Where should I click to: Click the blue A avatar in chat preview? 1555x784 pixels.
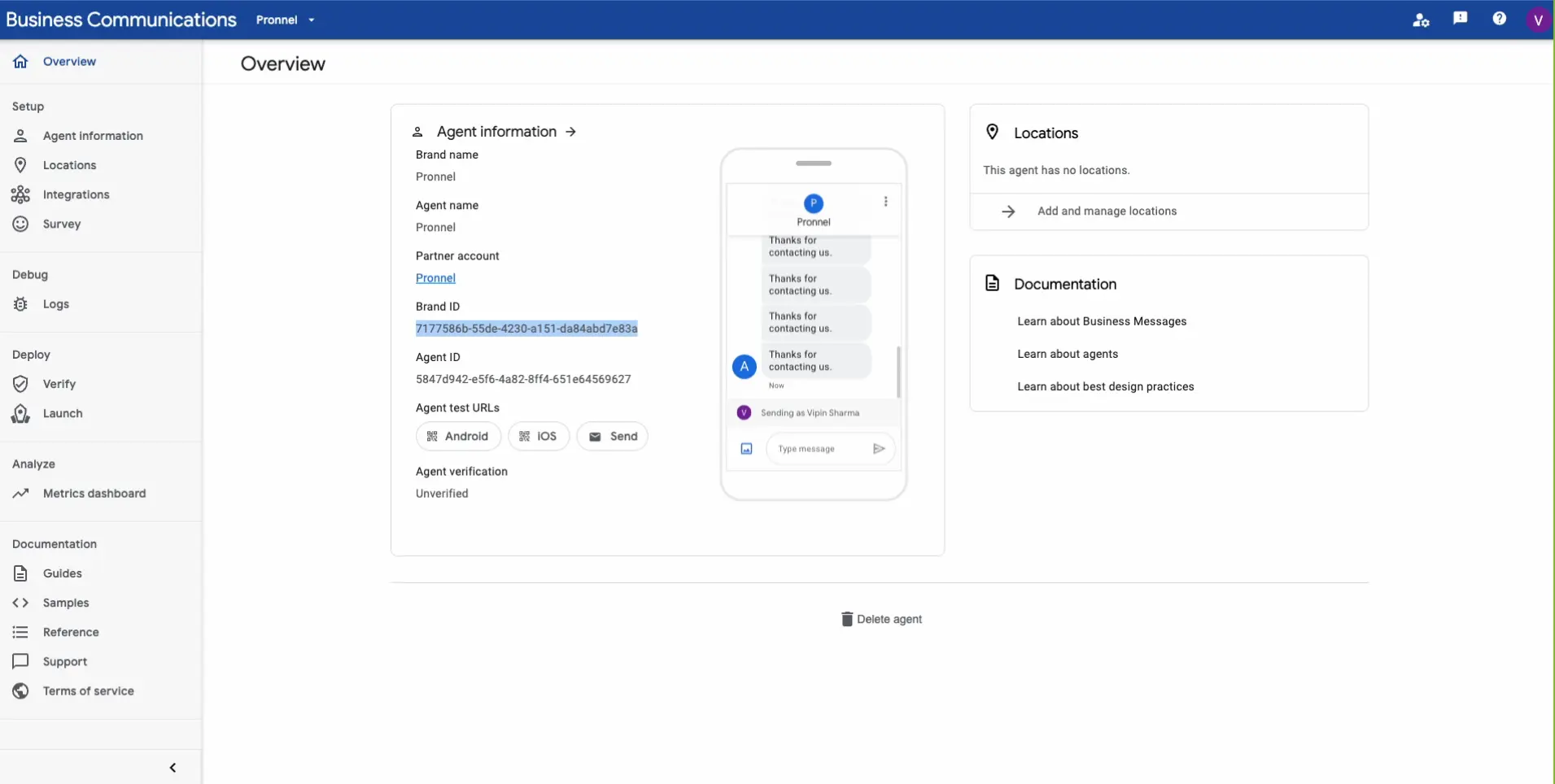click(x=744, y=367)
